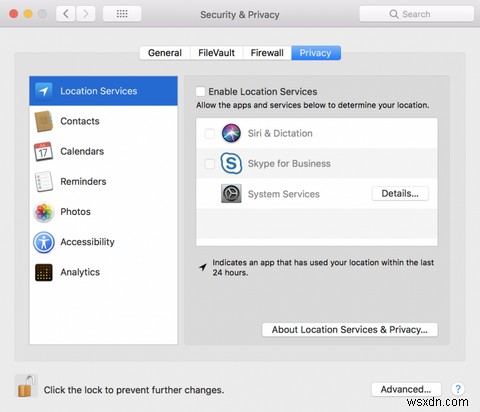Open the Advanced settings button
The width and height of the screenshot is (480, 412).
coord(406,389)
